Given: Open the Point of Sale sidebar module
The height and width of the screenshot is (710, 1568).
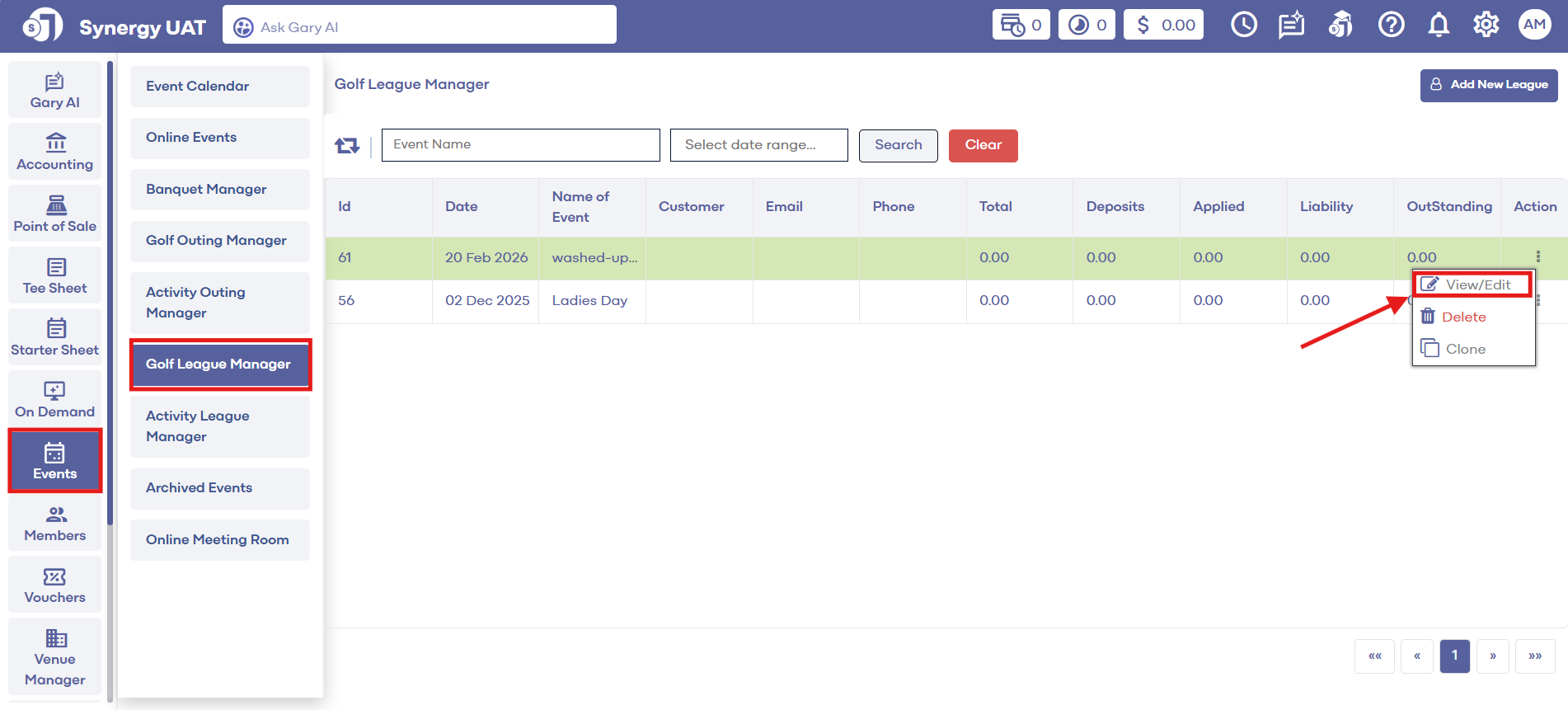Looking at the screenshot, I should (54, 214).
